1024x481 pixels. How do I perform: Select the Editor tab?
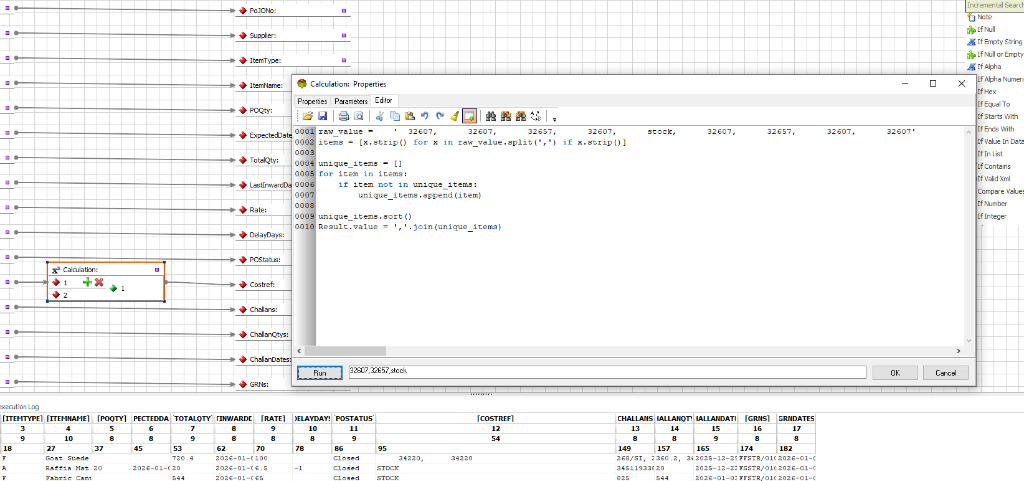383,100
